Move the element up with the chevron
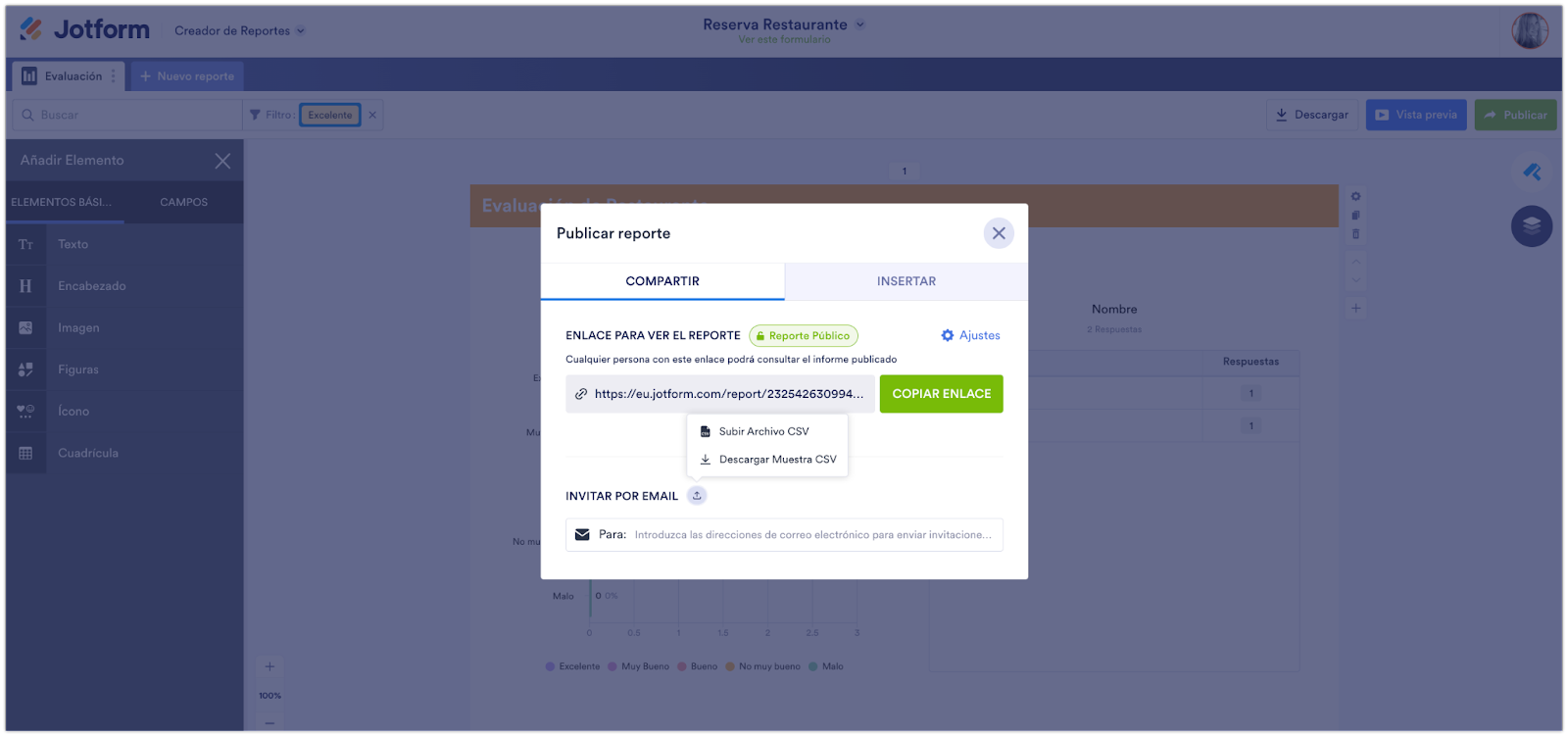This screenshot has height=737, width=1568. 1356,261
